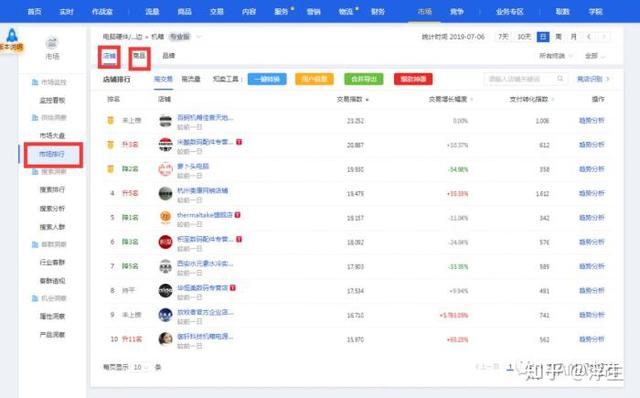Open 市场排行 in sidebar
This screenshot has width=640, height=398.
[x=52, y=154]
